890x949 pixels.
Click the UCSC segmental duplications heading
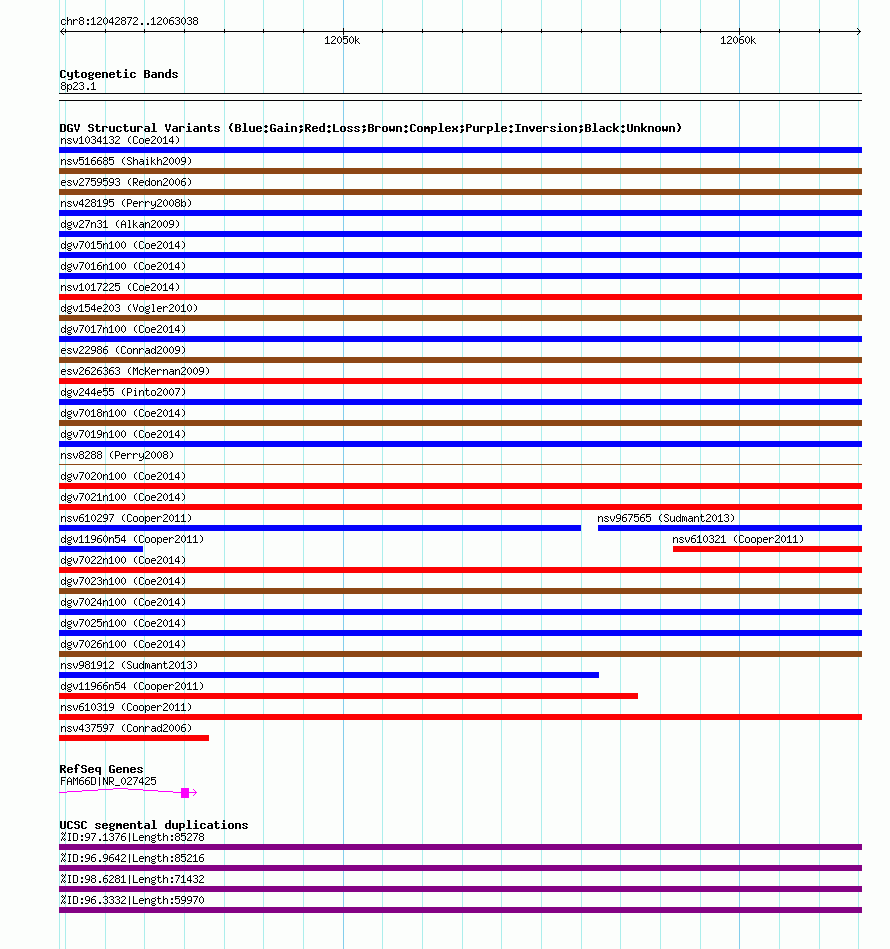point(154,825)
